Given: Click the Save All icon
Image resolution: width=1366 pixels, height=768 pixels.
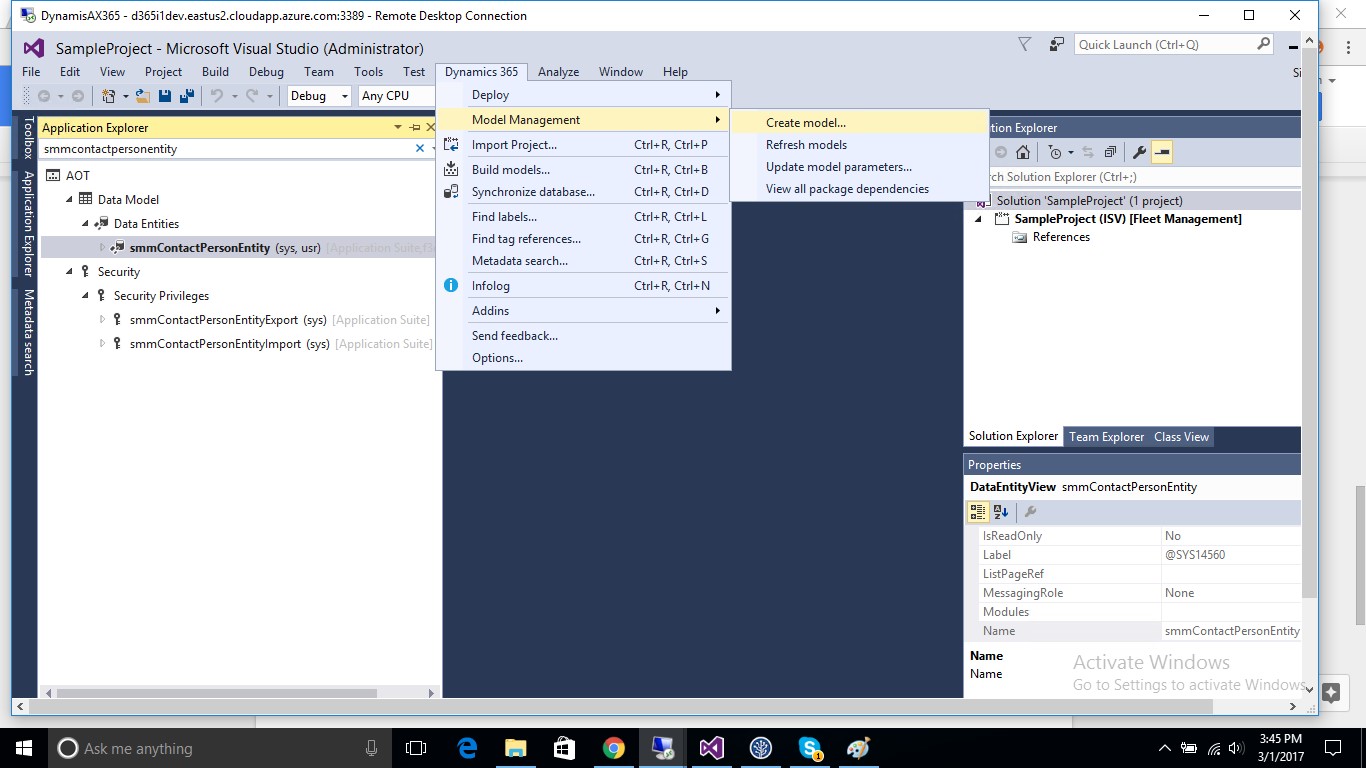Looking at the screenshot, I should tap(186, 96).
